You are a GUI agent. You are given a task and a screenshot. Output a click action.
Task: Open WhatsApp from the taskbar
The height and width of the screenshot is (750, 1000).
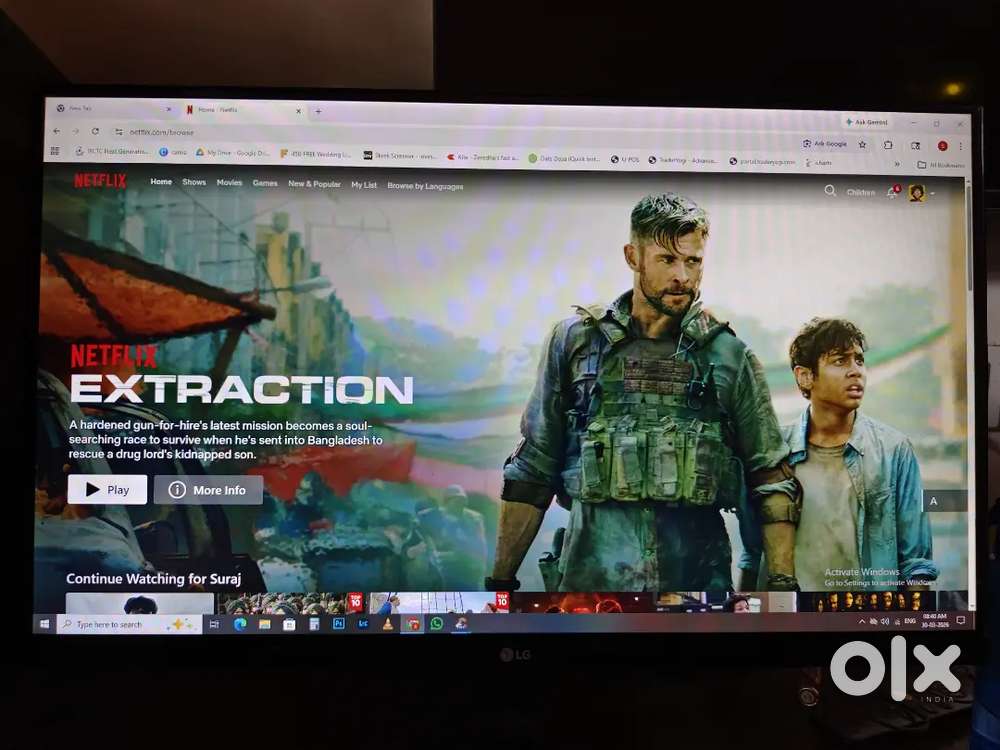(x=436, y=623)
